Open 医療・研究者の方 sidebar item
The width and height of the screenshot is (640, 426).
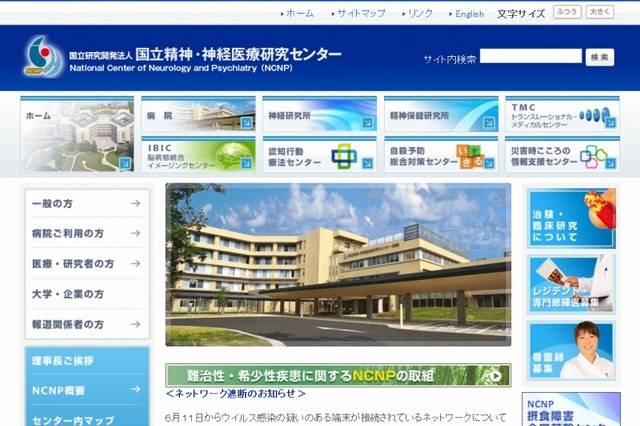[x=87, y=264]
